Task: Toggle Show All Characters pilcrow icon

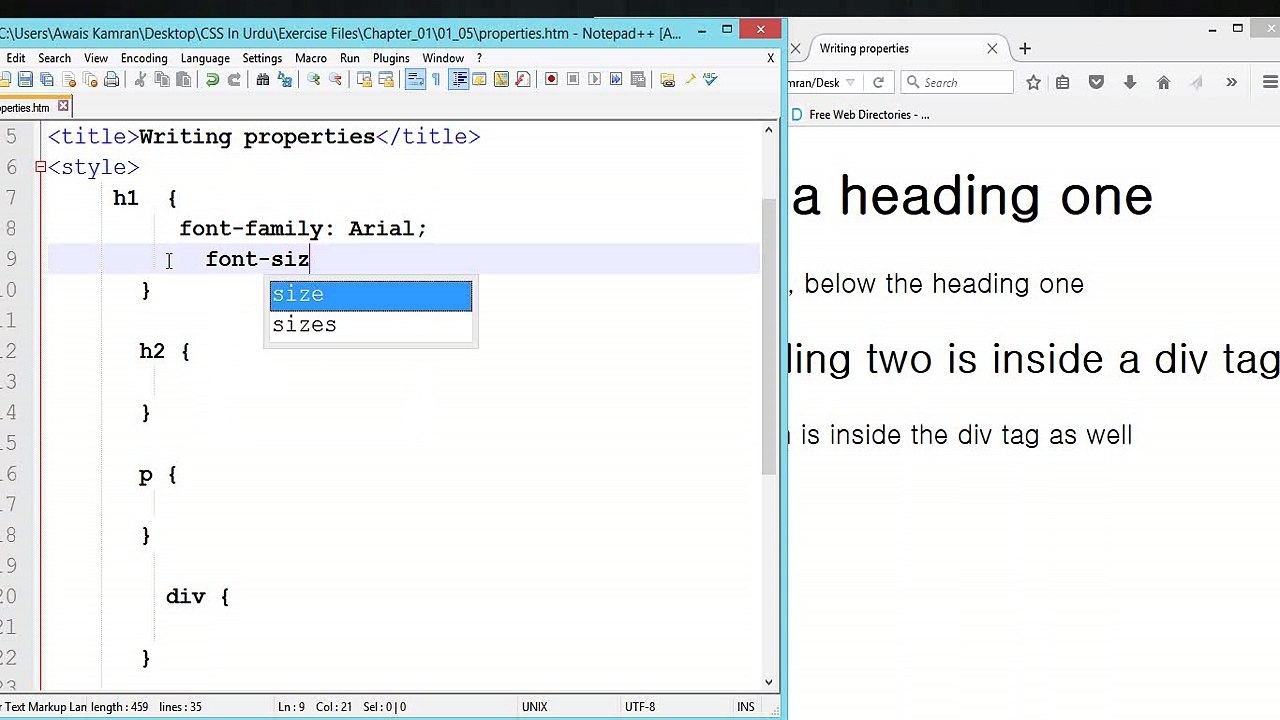Action: tap(436, 79)
